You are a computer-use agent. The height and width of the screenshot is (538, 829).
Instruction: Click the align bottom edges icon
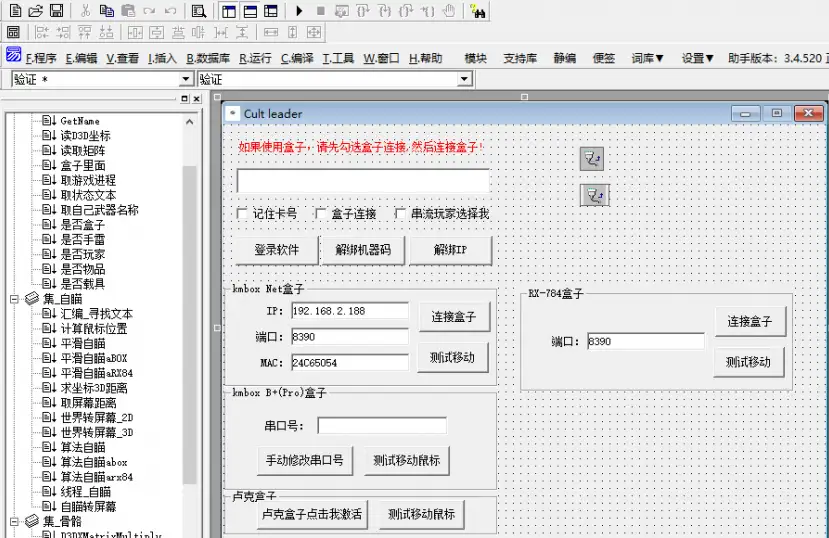(x=106, y=32)
